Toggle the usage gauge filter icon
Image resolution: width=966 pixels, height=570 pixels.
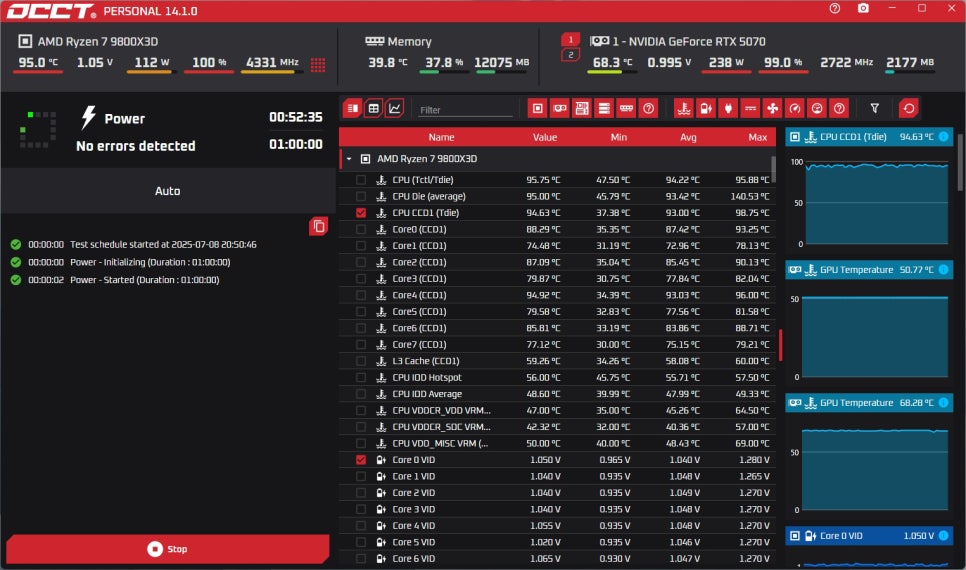[817, 108]
